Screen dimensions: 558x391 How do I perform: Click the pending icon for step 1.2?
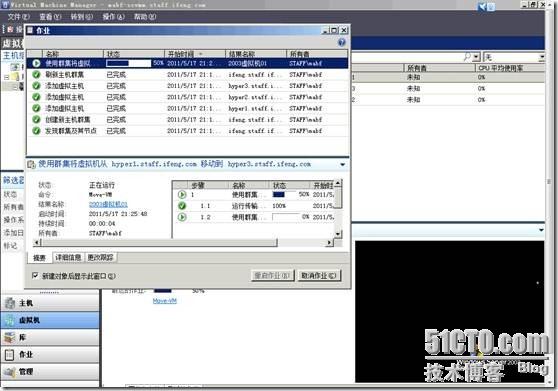coord(182,217)
